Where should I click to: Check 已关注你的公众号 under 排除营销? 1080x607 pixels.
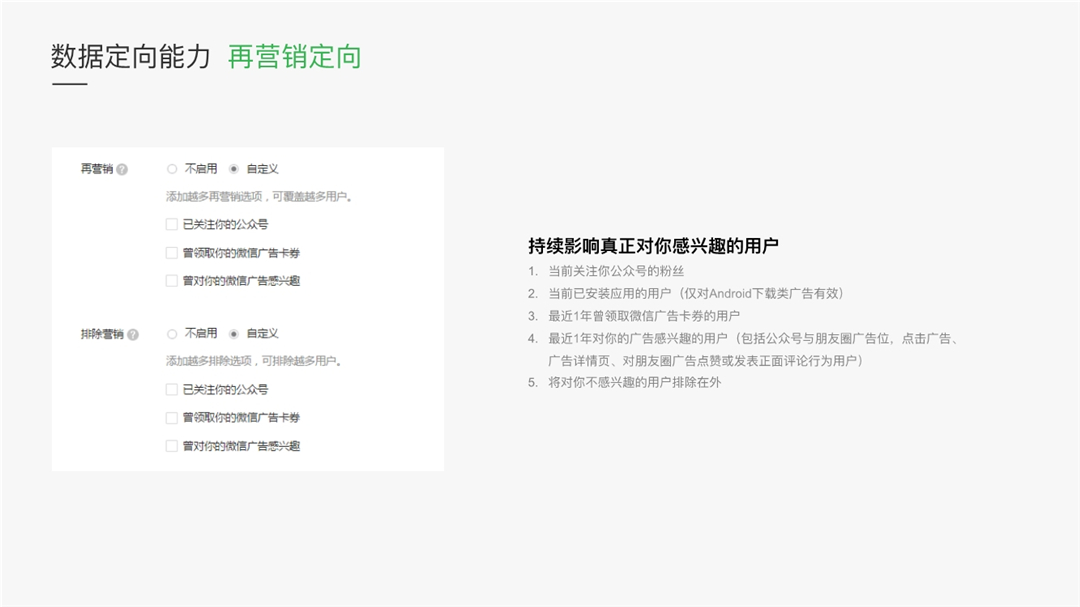click(172, 390)
